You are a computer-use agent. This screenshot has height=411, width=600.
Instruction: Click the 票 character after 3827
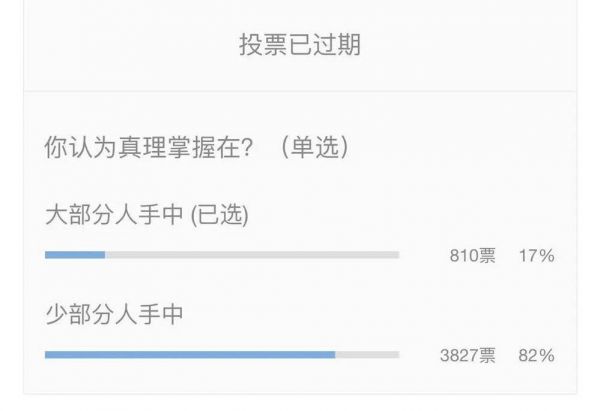point(487,356)
